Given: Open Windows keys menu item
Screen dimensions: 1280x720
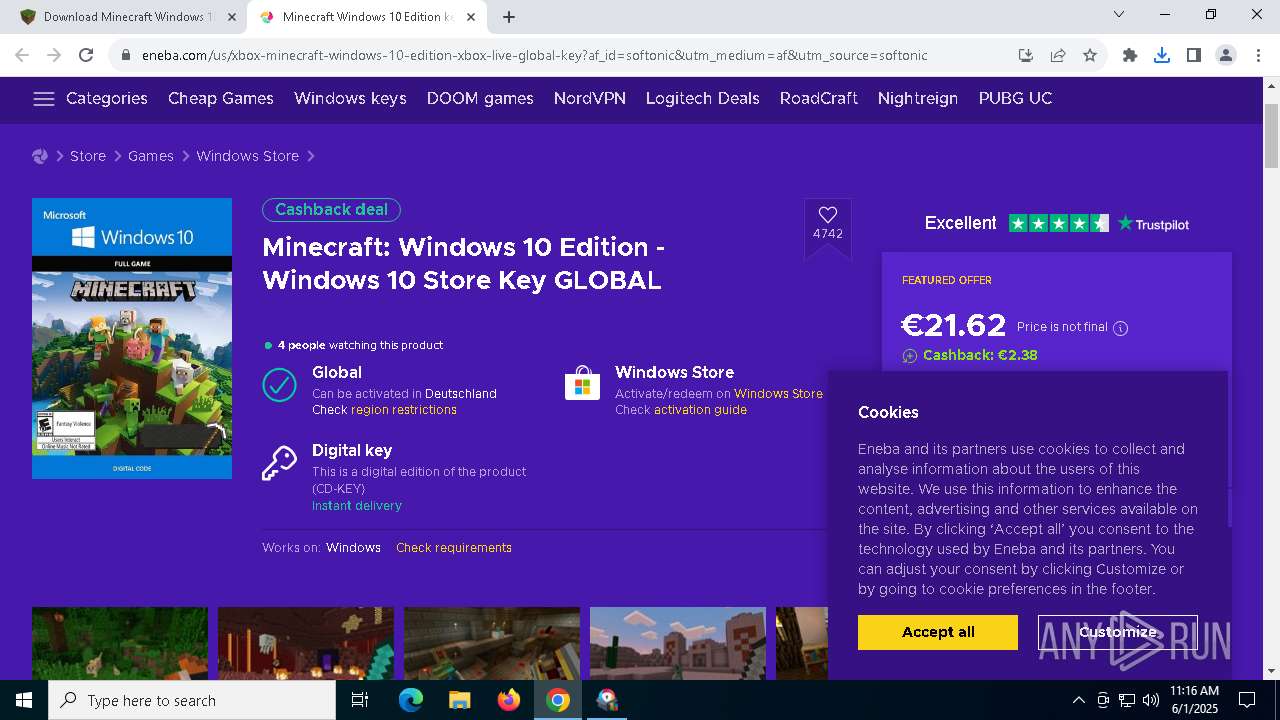Looking at the screenshot, I should [350, 98].
